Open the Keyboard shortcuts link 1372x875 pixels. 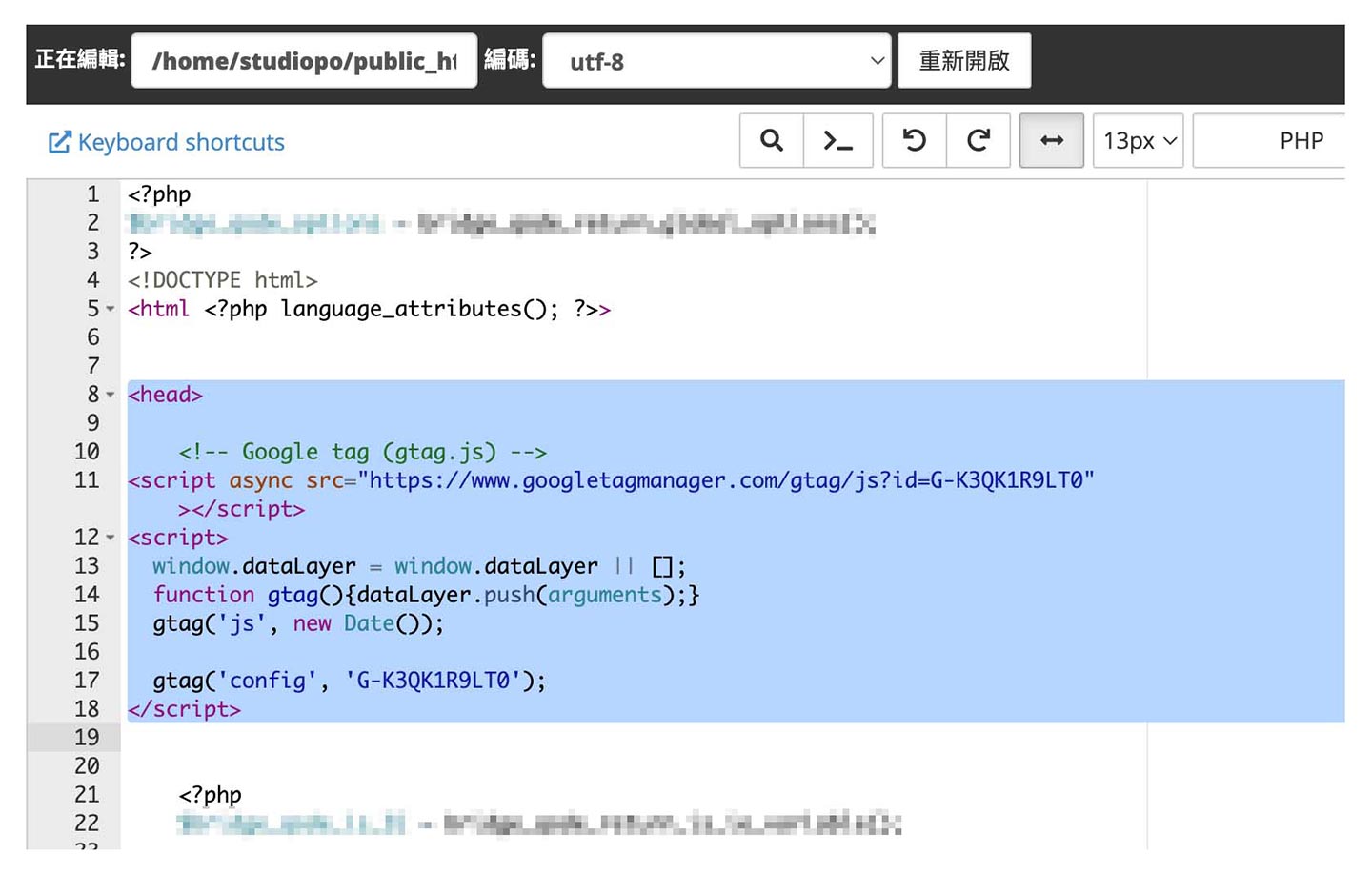point(181,142)
